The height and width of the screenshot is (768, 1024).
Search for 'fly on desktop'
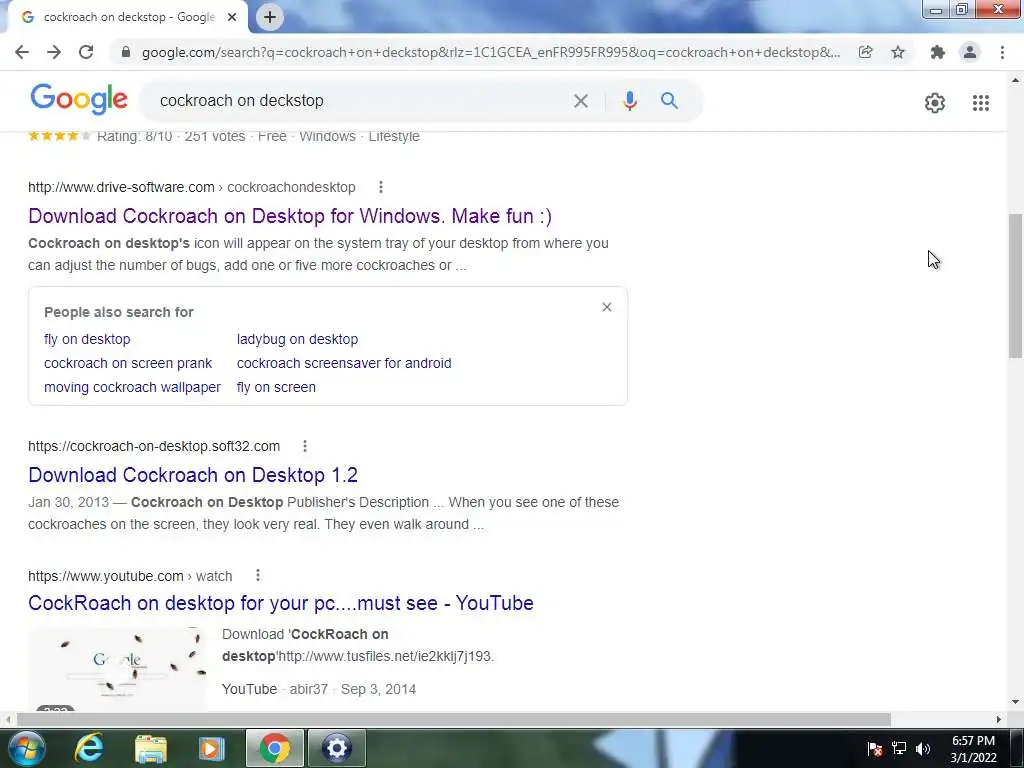point(87,339)
